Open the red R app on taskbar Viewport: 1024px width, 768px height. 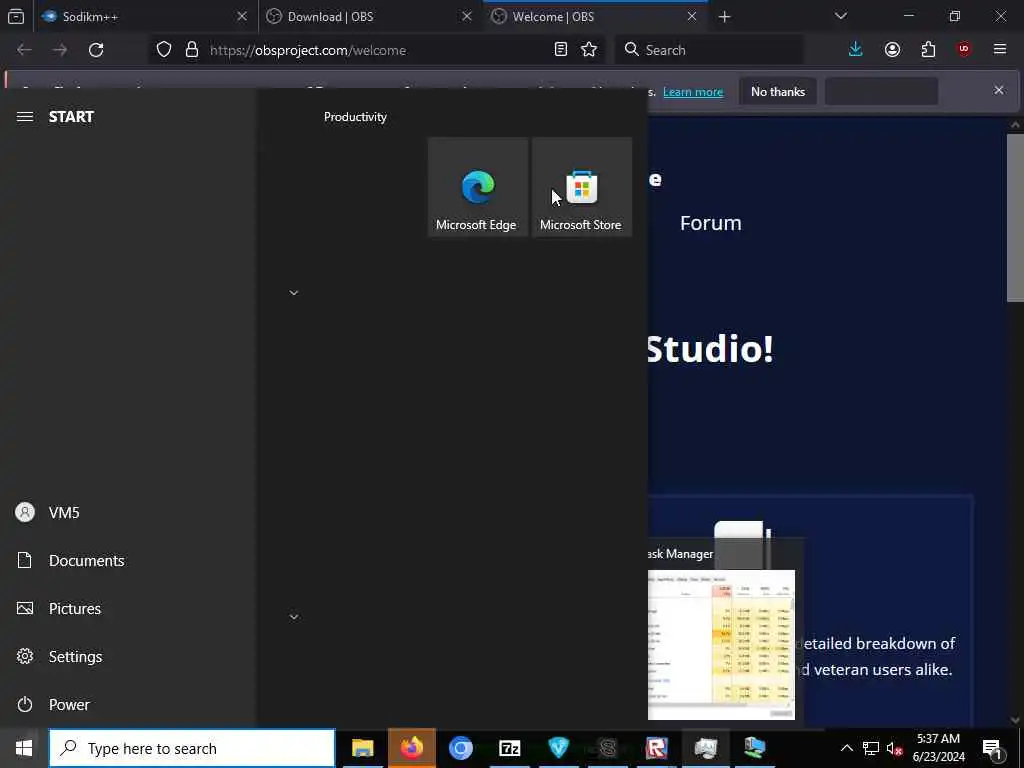(x=656, y=748)
